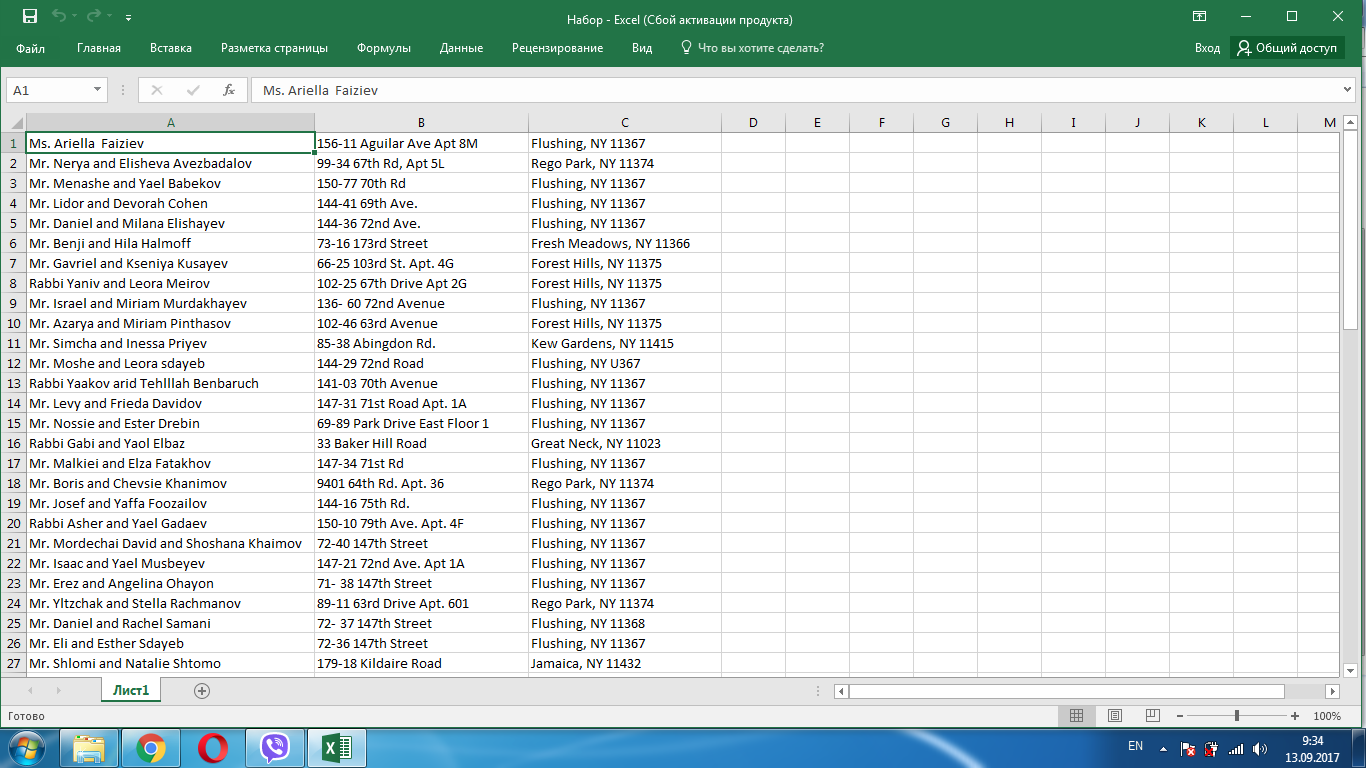Zoom in with the plus icon
The height and width of the screenshot is (768, 1366).
tap(1295, 716)
